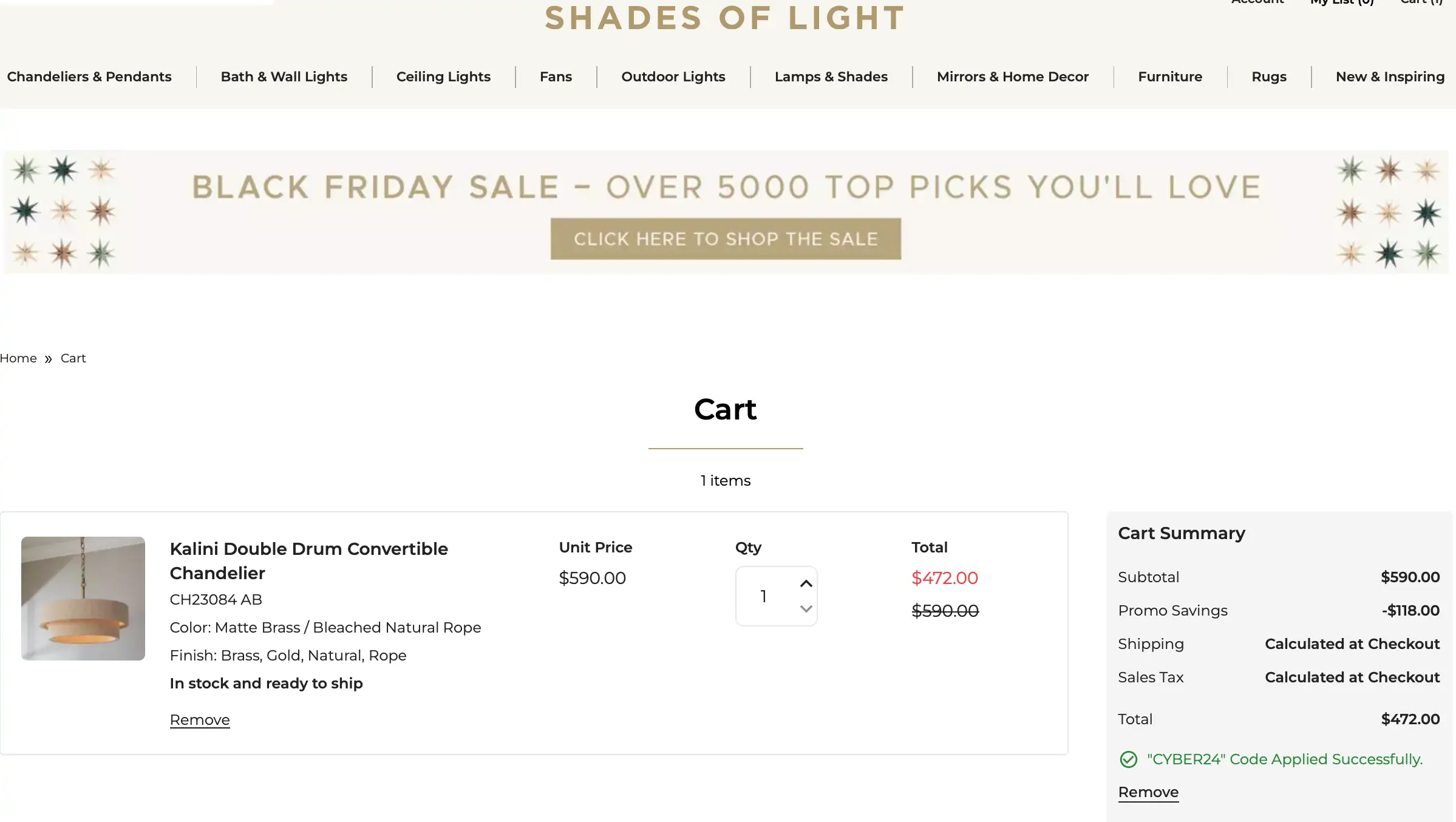Screen dimensions: 1456x822
Task: Click the green code-applied checkmark icon
Action: pos(1129,759)
